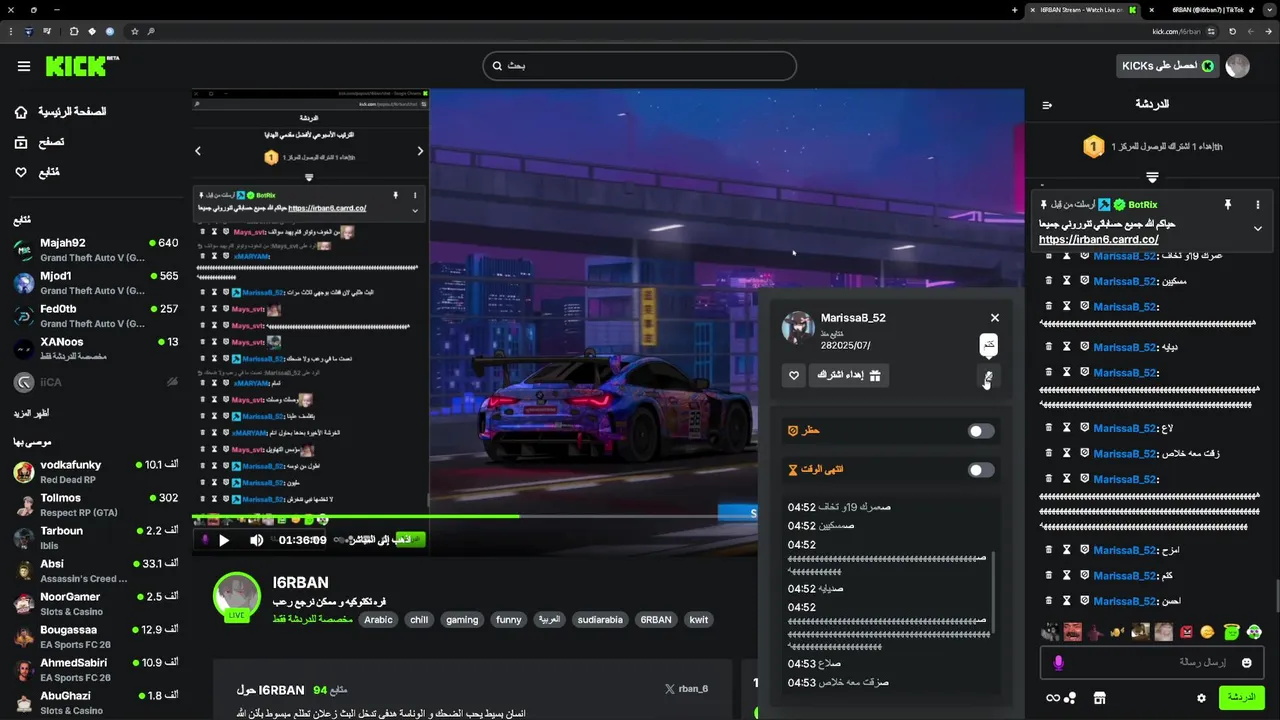1280x720 pixels.
Task: Open the irban6.carrd.co link in chat
Action: pyautogui.click(x=1098, y=240)
